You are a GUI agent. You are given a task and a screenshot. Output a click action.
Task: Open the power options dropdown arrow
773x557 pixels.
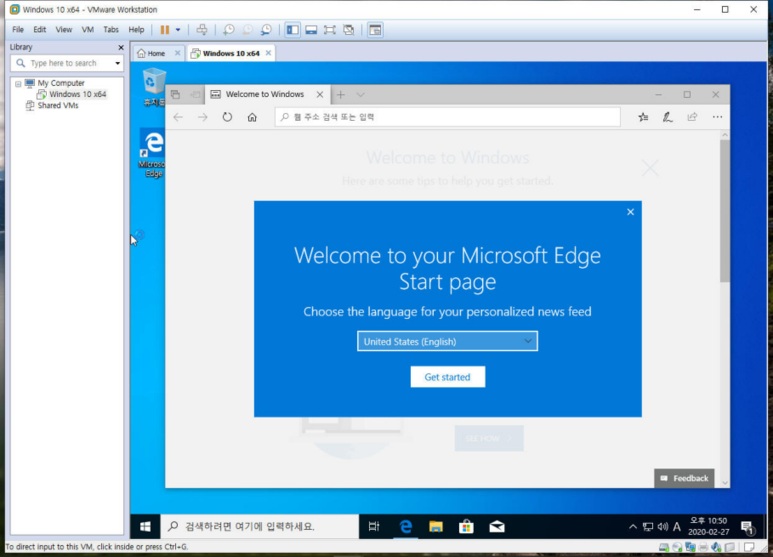pyautogui.click(x=178, y=30)
